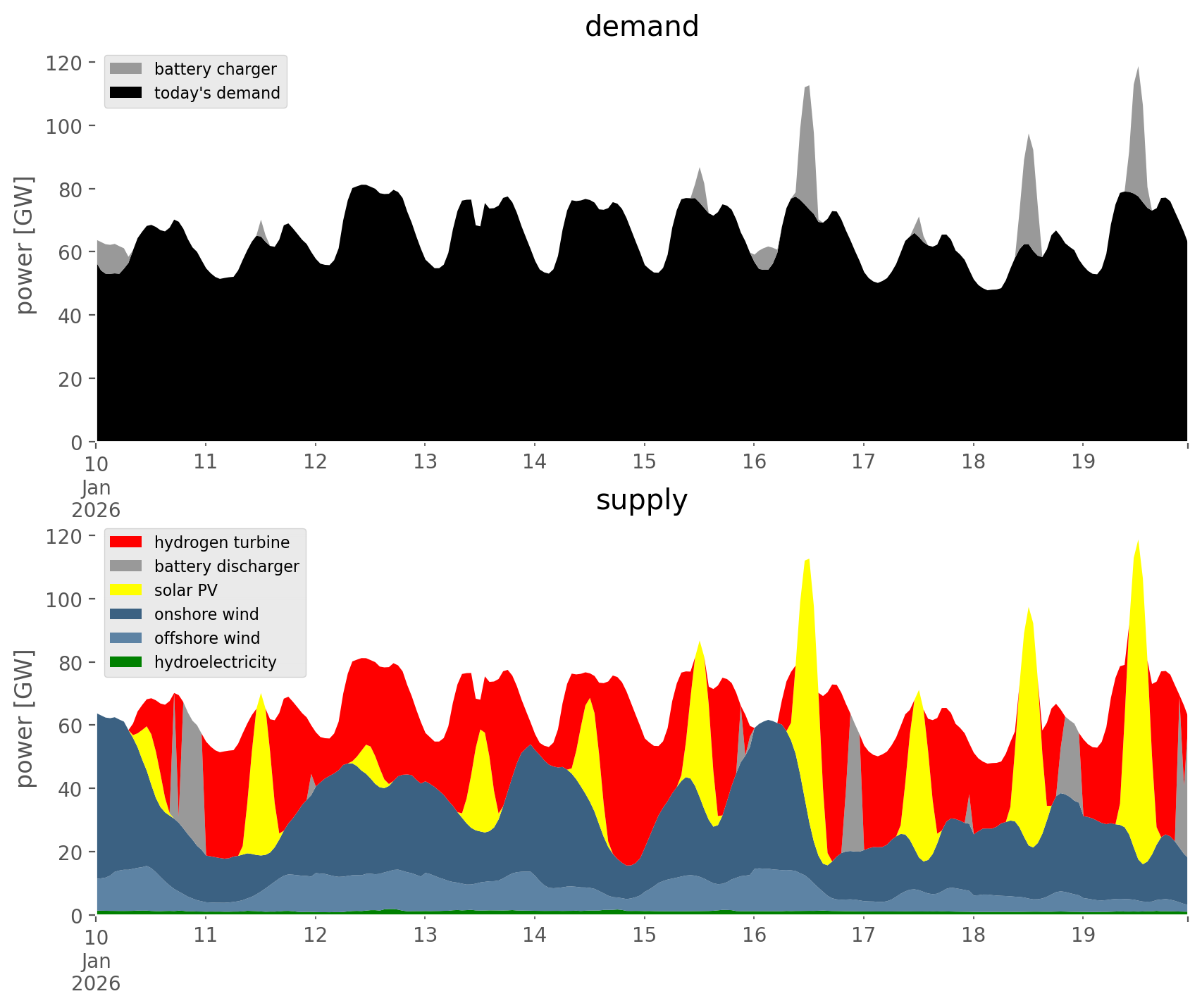Click the battery charger gray legend swatch
This screenshot has height=1008, width=1202.
coord(126,69)
